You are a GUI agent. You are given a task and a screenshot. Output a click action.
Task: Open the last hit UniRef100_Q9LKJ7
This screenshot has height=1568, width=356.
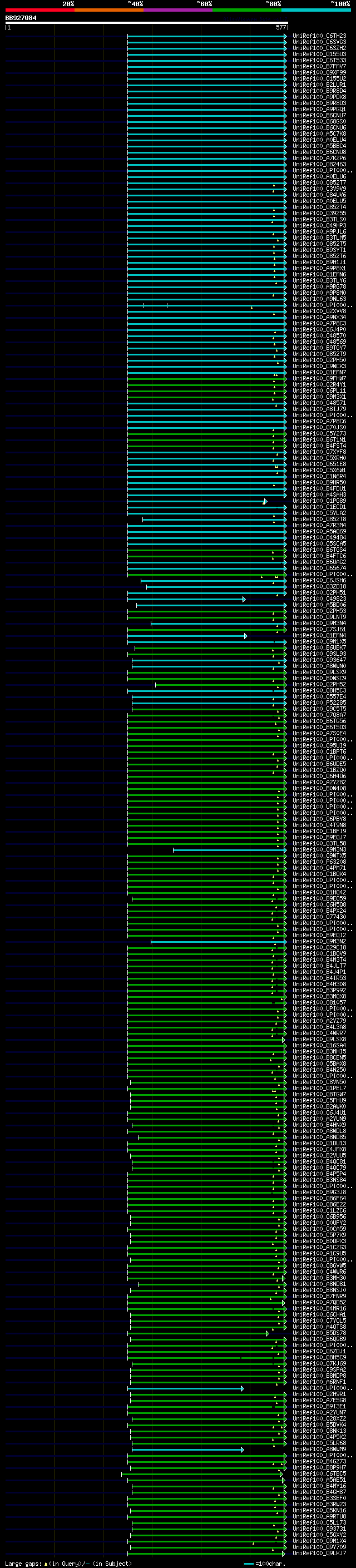pyautogui.click(x=319, y=1554)
